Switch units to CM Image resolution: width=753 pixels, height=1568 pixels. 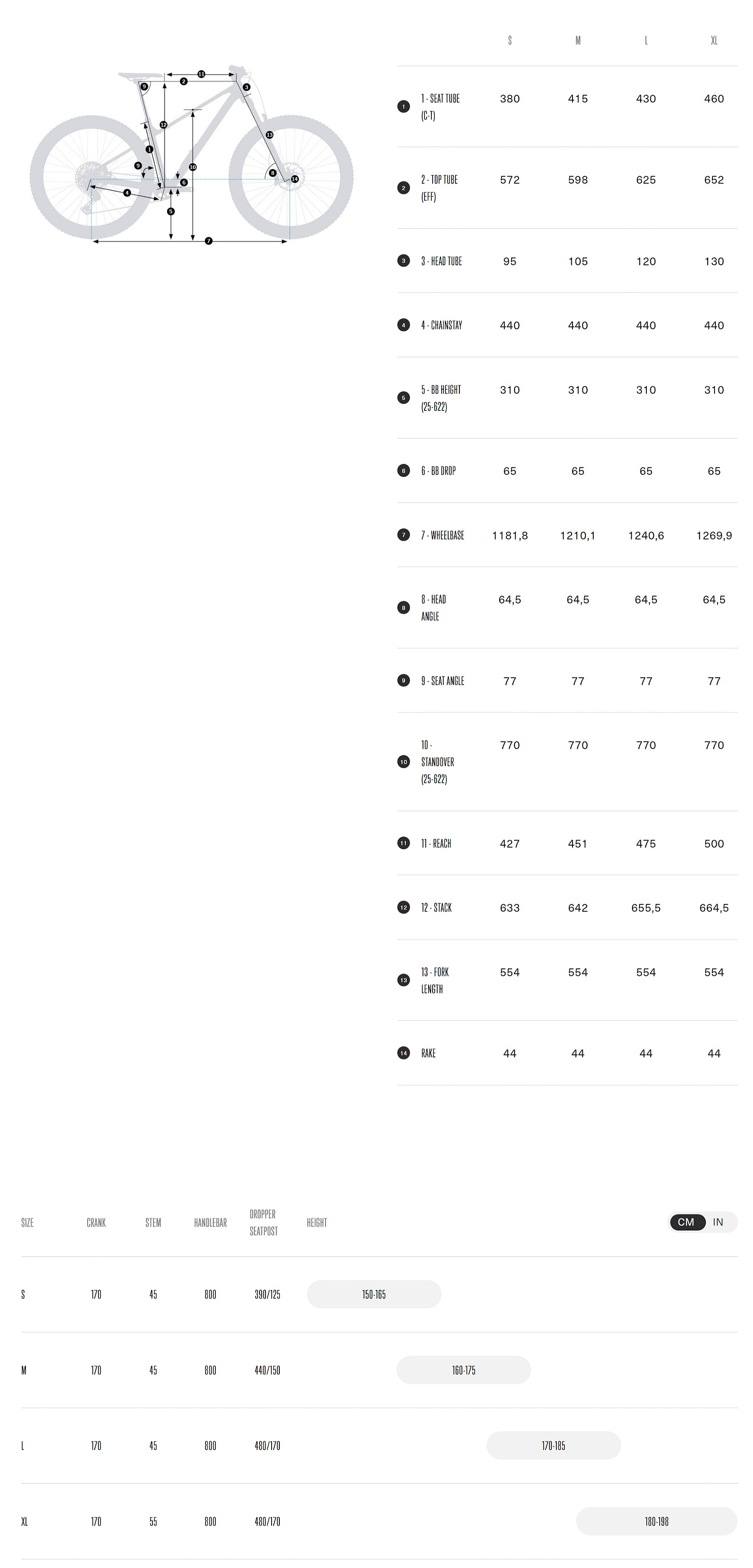coord(687,1222)
